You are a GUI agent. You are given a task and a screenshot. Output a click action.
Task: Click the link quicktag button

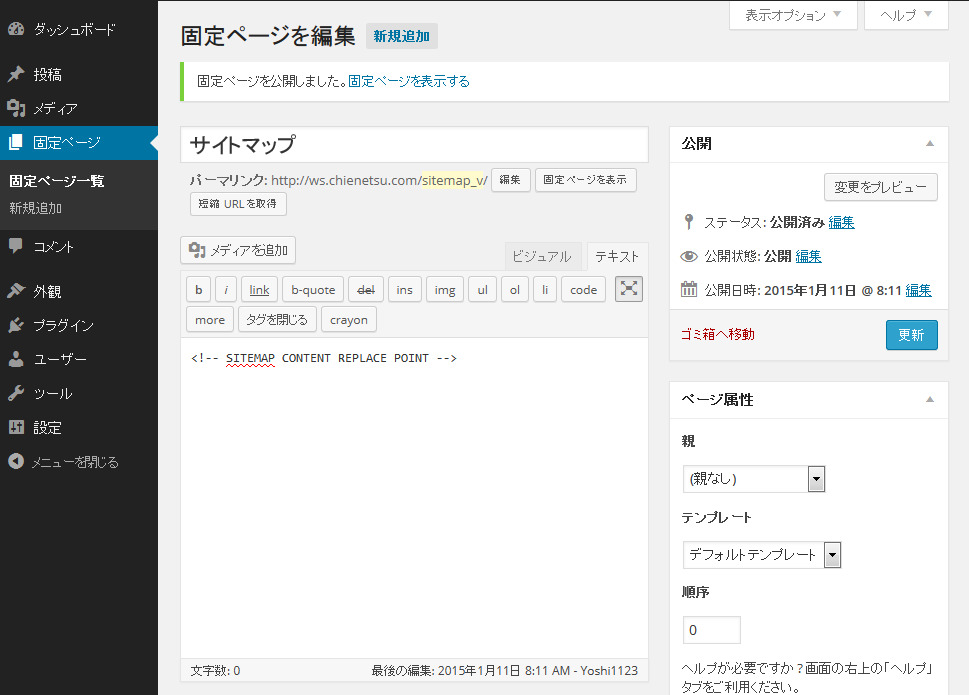(x=260, y=289)
